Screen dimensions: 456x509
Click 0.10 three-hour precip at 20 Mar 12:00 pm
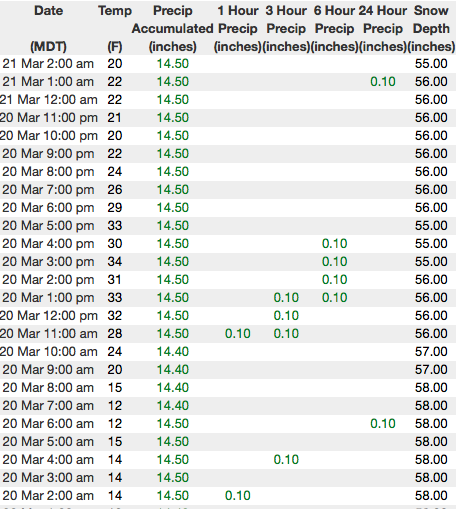click(286, 316)
